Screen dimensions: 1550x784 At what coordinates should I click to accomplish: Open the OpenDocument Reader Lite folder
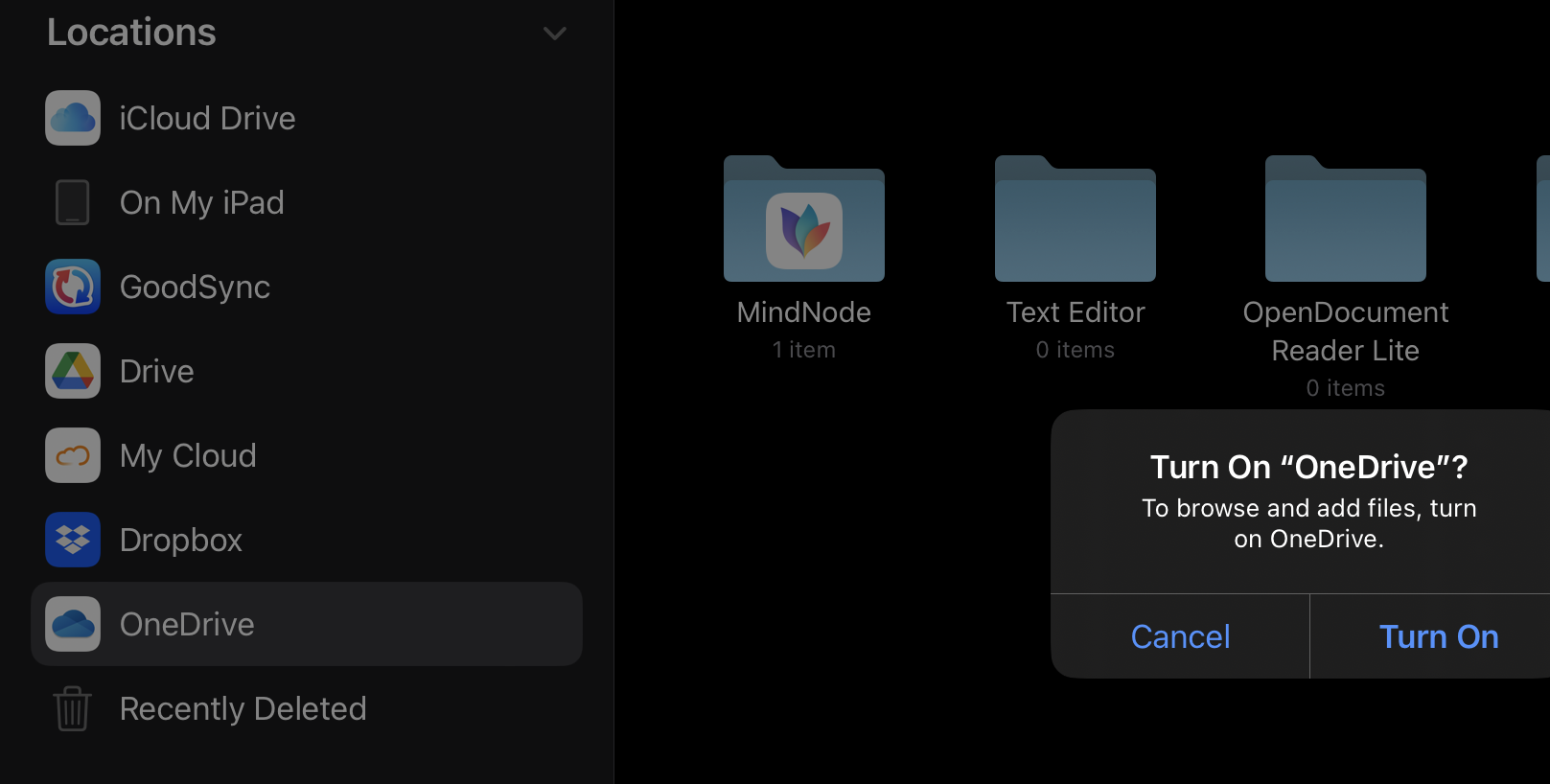(x=1346, y=219)
